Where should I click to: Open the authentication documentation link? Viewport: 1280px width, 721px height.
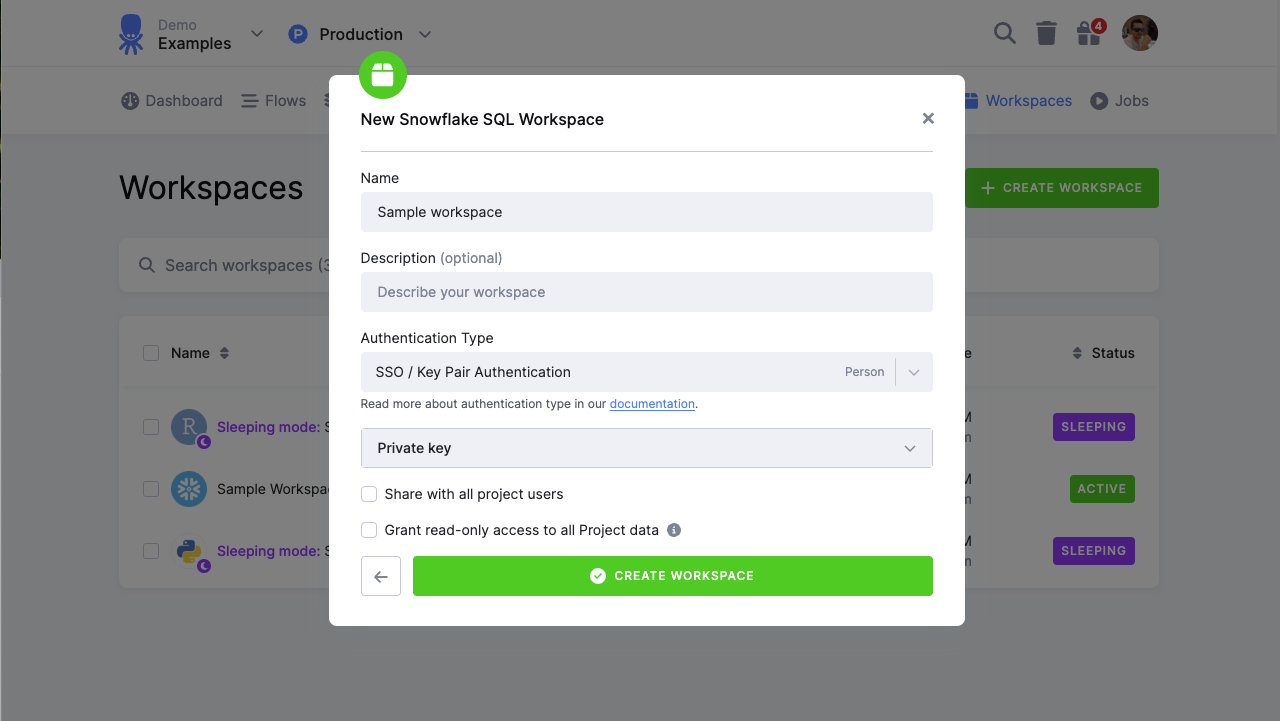(x=652, y=403)
